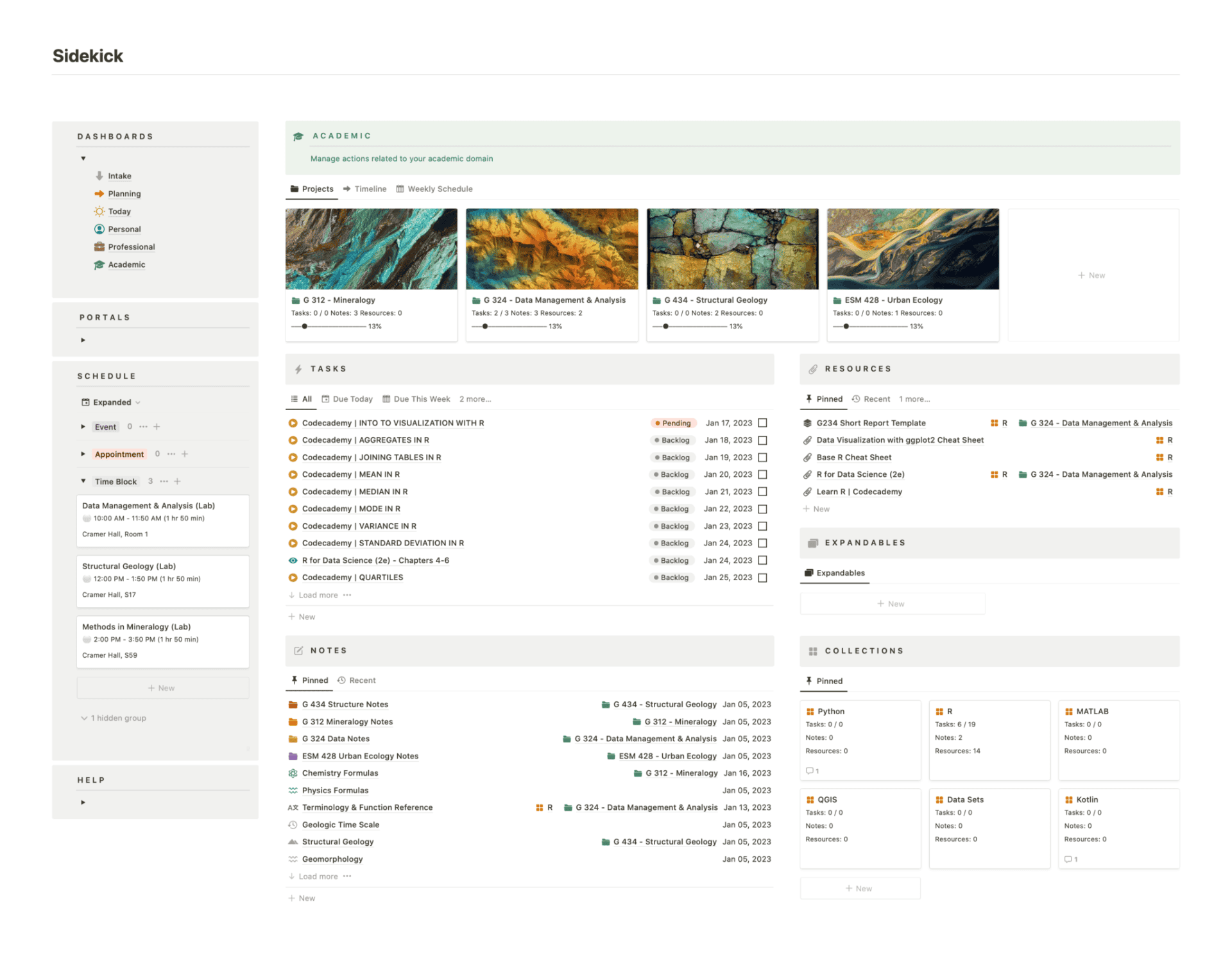This screenshot has width=1232, height=960.
Task: Create a new project with the New card
Action: point(1092,275)
